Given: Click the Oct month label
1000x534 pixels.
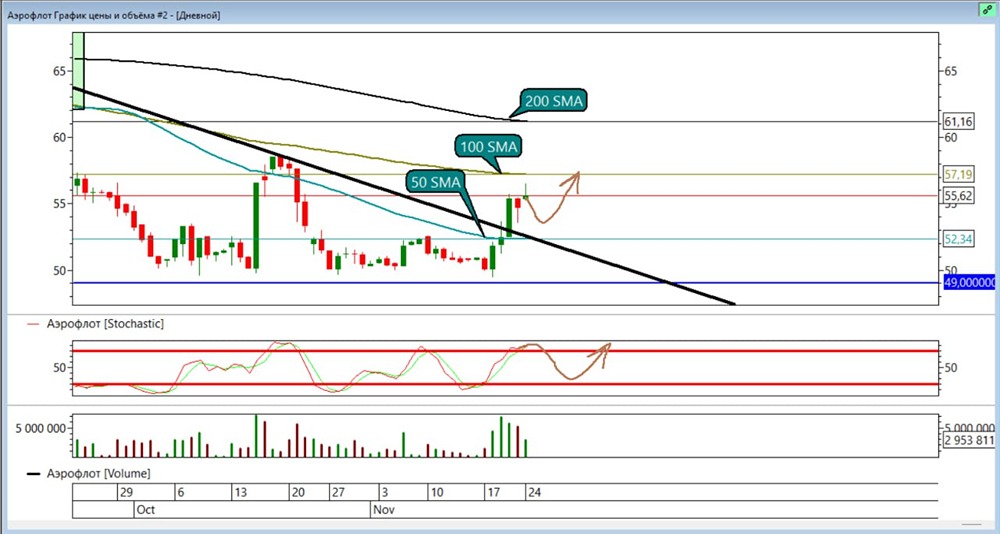Looking at the screenshot, I should [x=145, y=510].
